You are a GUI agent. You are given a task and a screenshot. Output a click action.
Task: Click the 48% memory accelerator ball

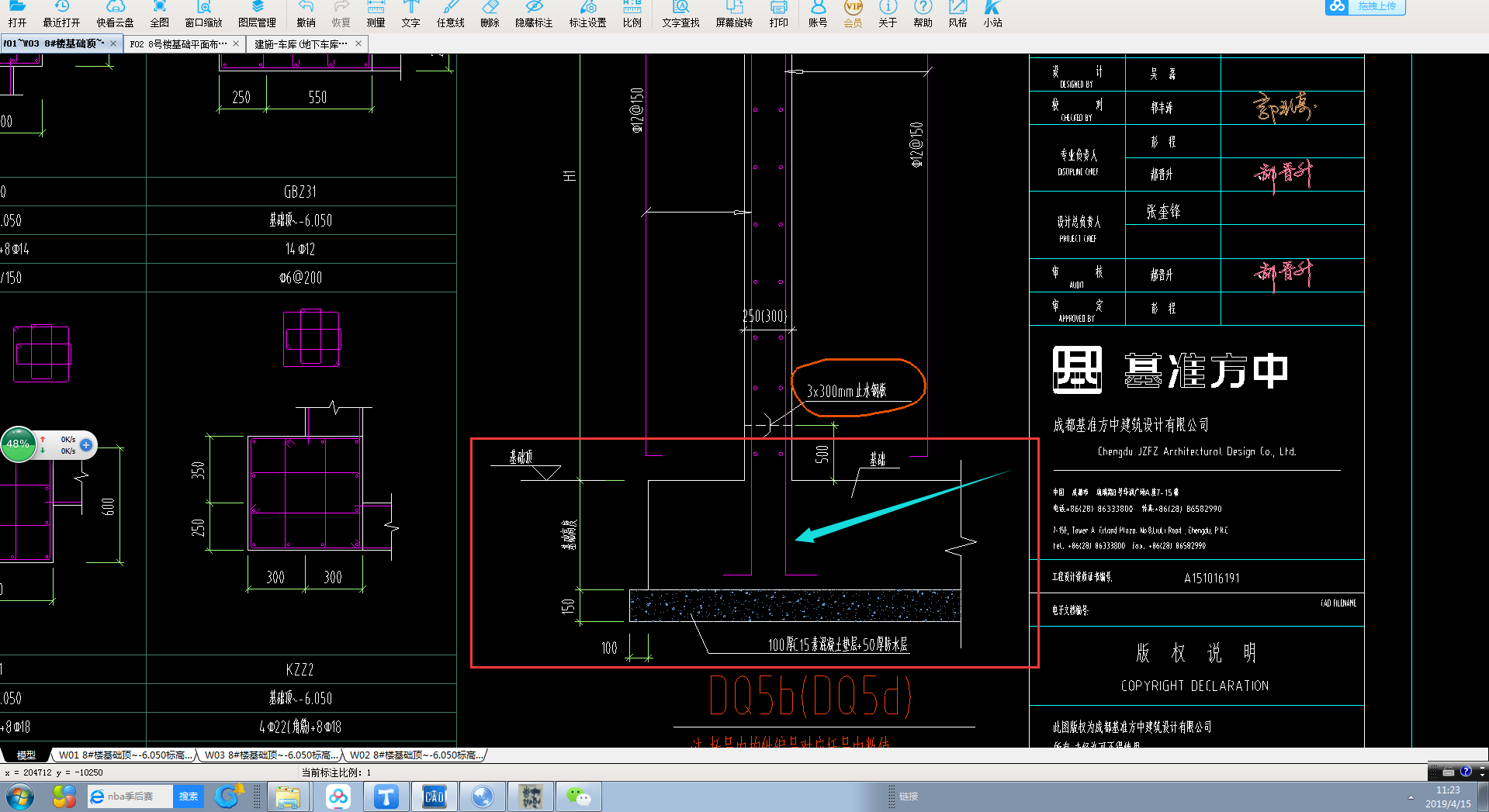pyautogui.click(x=19, y=444)
